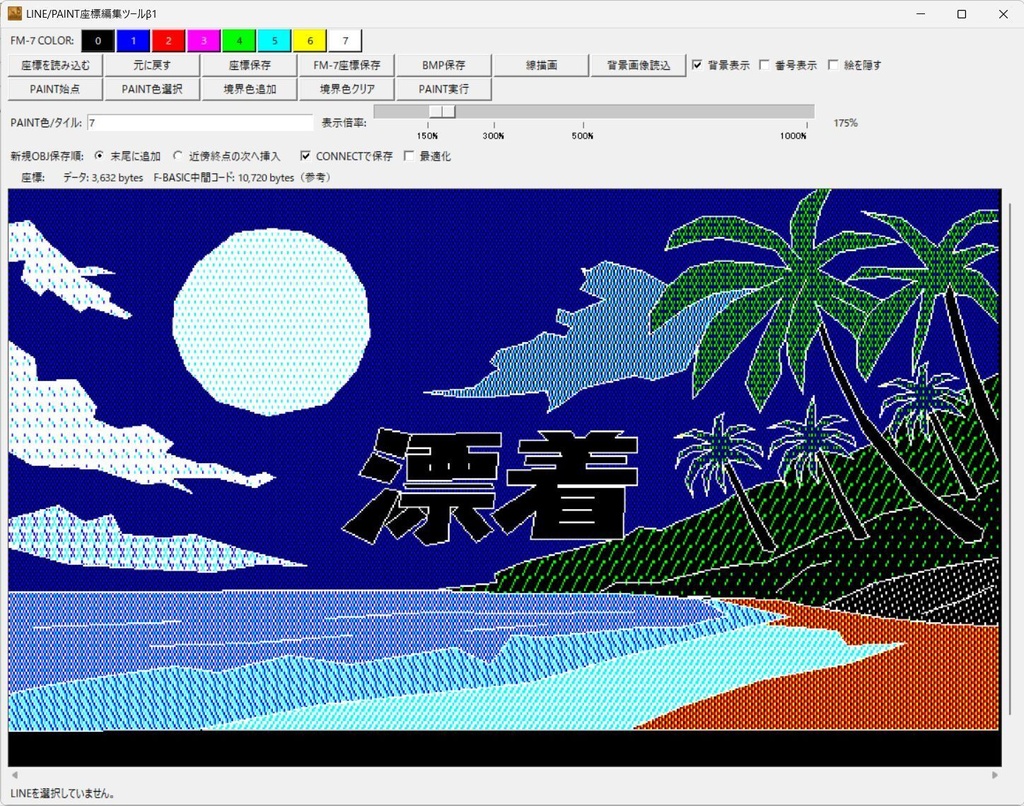
Task: Click the PAINT実行 button
Action: tap(443, 89)
